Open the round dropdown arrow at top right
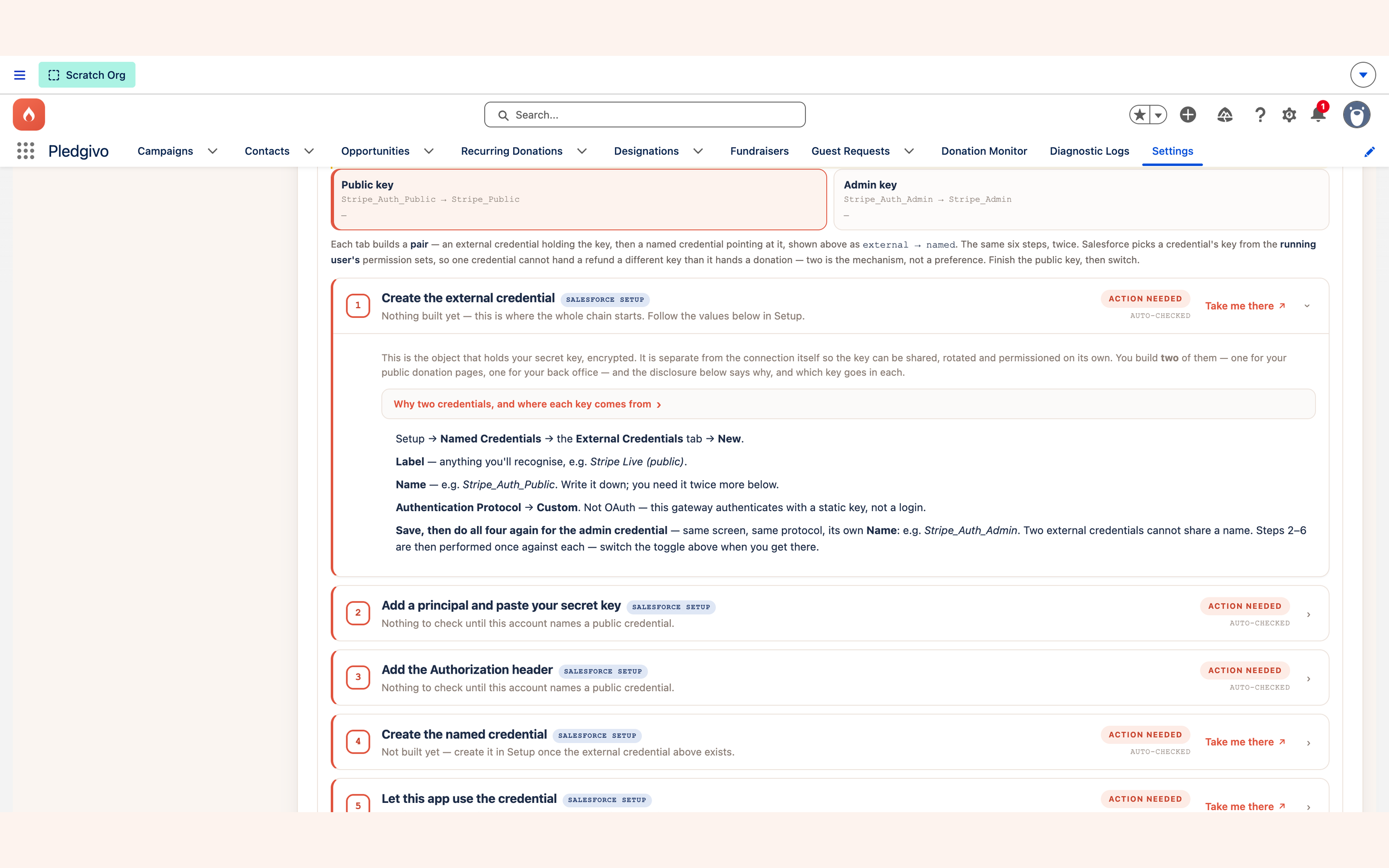Image resolution: width=1389 pixels, height=868 pixels. (x=1362, y=75)
